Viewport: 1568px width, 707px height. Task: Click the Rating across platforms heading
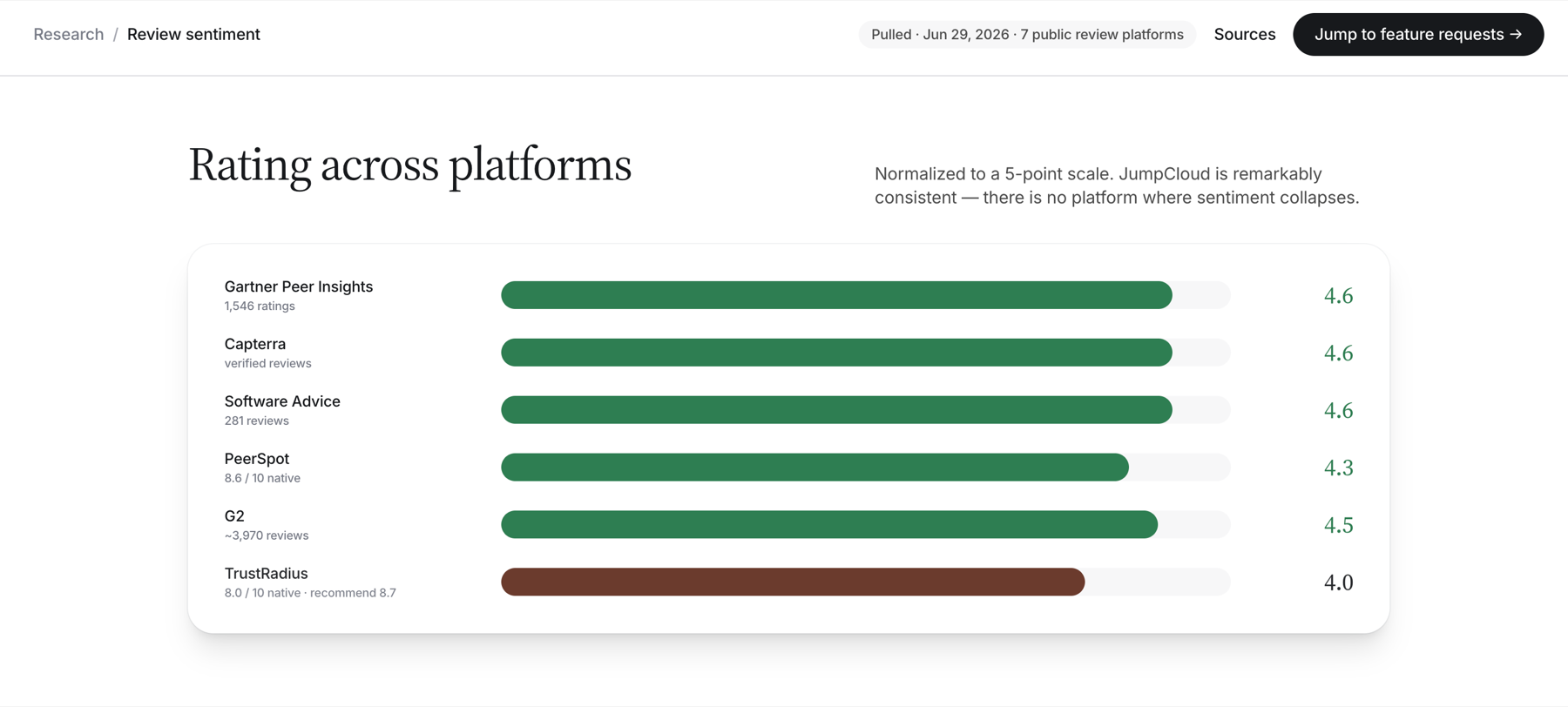409,165
